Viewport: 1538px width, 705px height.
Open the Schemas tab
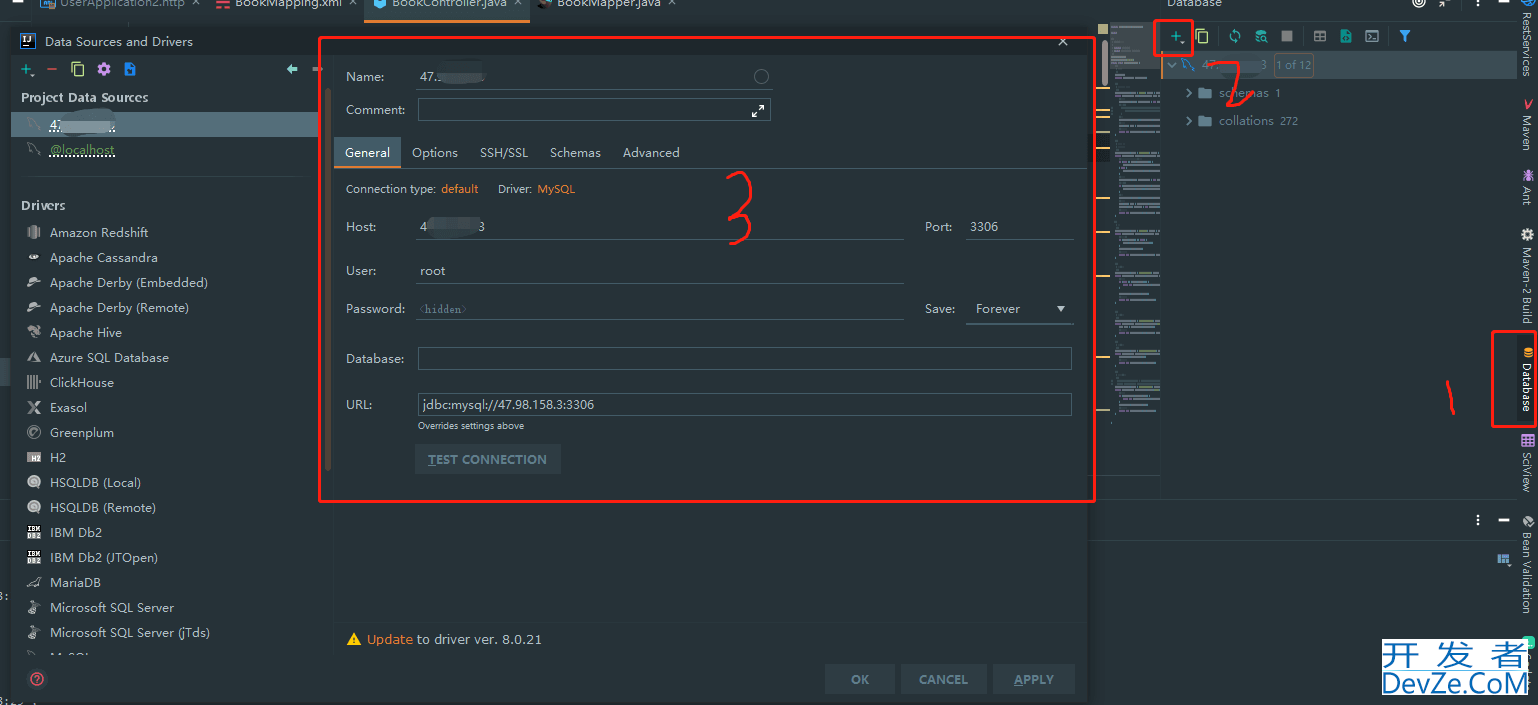pos(575,153)
